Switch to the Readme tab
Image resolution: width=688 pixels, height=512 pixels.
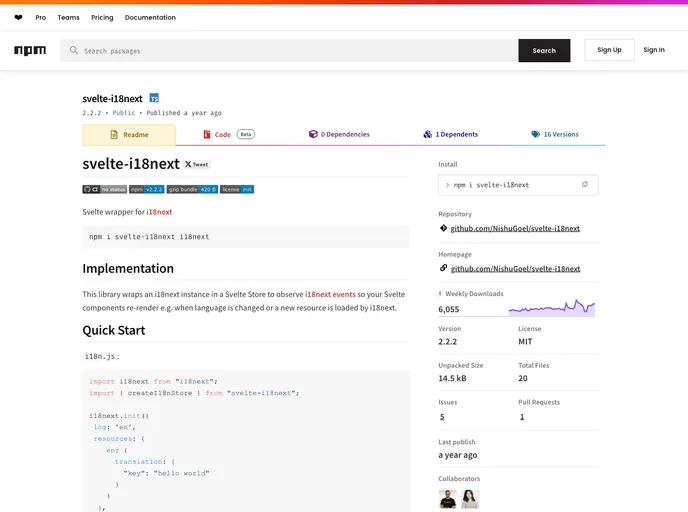[129, 135]
